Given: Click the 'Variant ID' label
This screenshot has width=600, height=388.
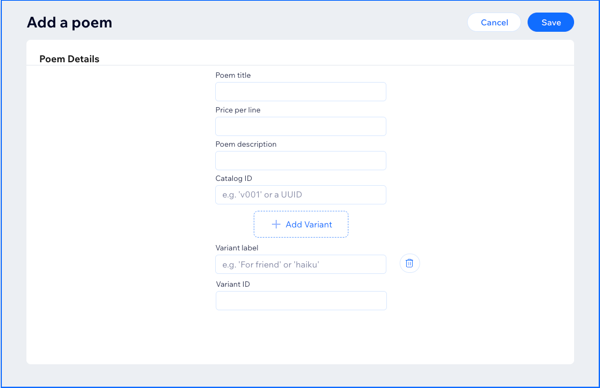Looking at the screenshot, I should coord(233,284).
